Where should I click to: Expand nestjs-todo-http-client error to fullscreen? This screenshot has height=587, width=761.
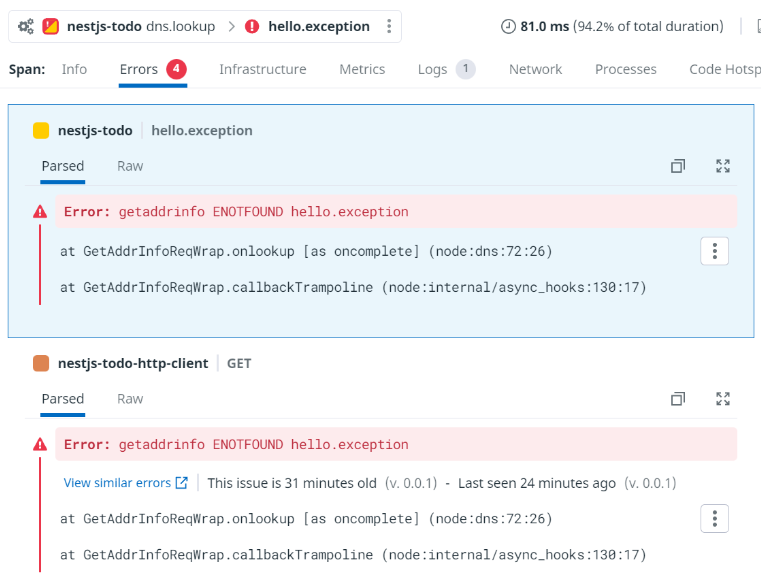(x=723, y=399)
